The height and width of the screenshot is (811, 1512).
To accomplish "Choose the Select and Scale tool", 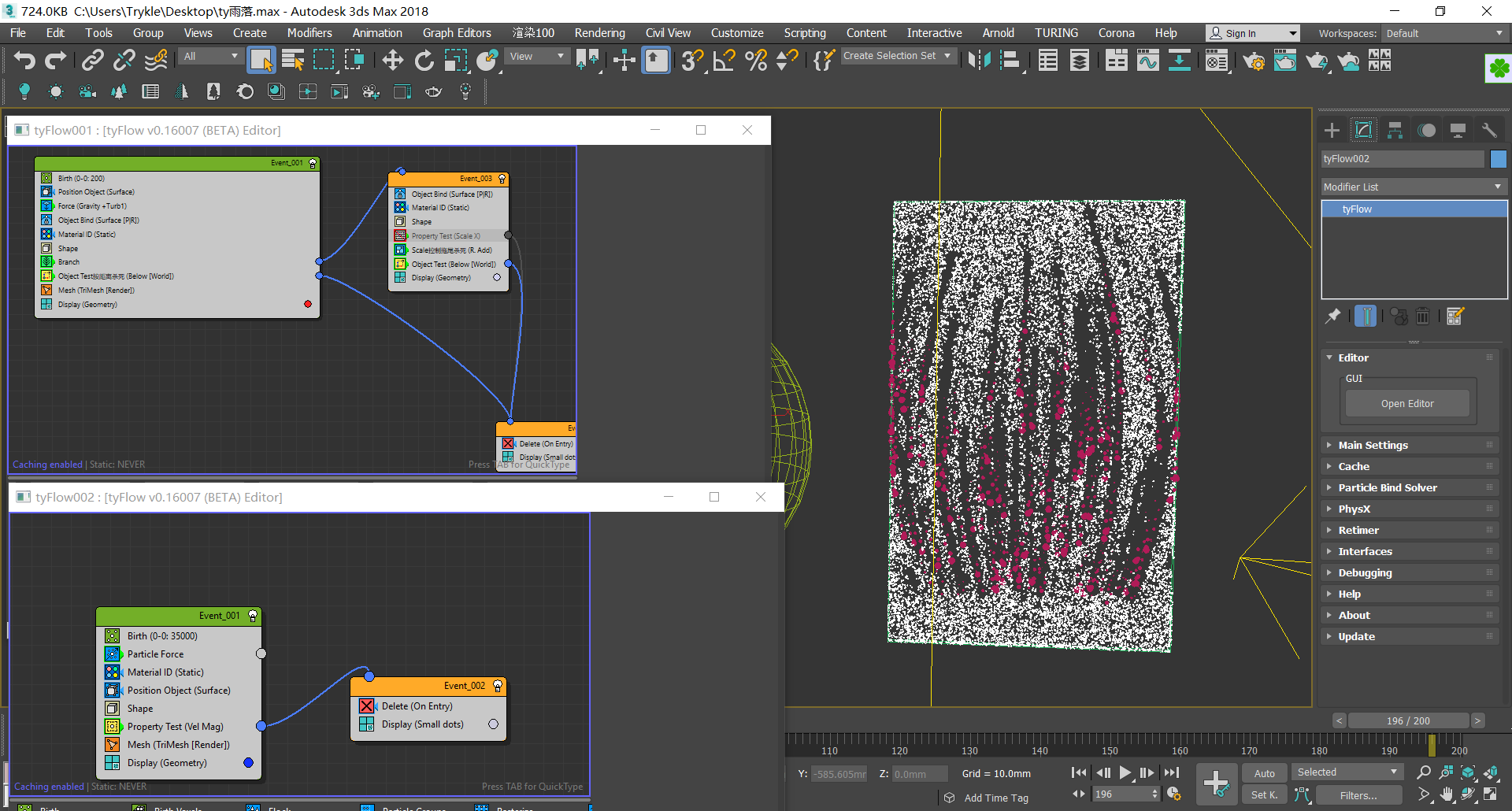I will click(x=456, y=60).
